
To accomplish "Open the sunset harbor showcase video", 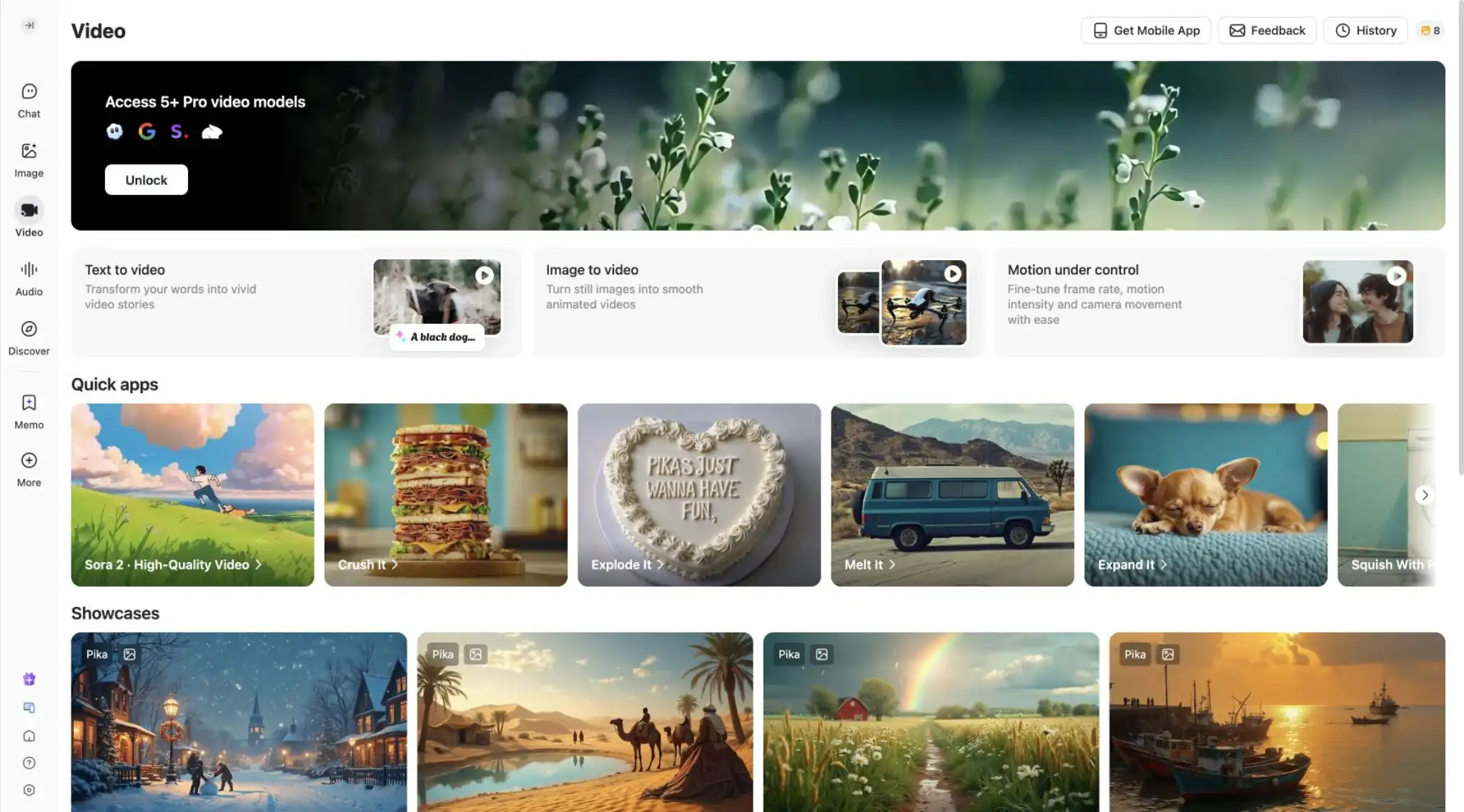I will coord(1277,722).
